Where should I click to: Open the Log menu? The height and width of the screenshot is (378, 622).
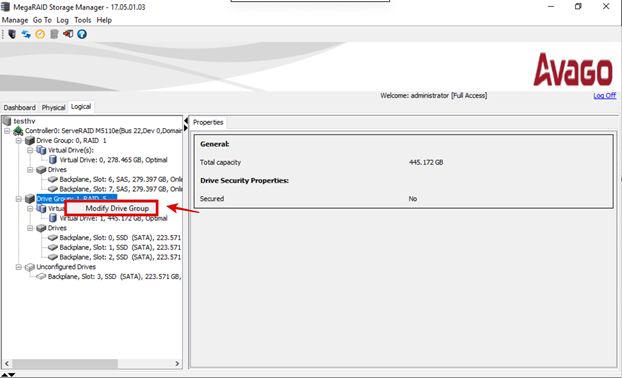click(62, 20)
